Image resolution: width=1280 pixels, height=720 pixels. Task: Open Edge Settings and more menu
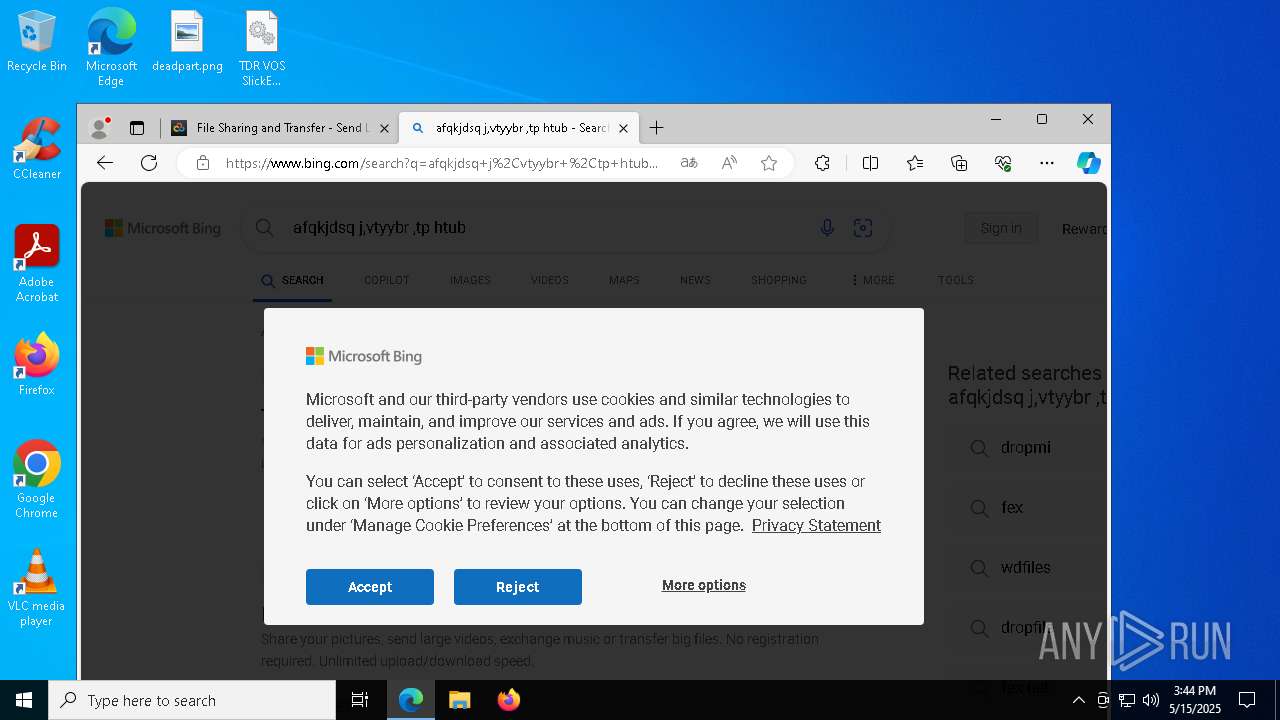(1047, 163)
